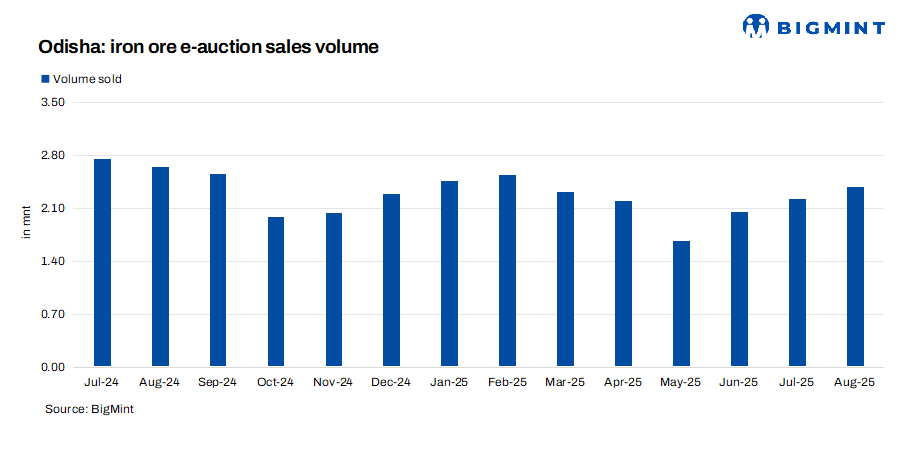Click the Dec-24 volume bar
Viewport: 914px width, 460px height.
point(392,281)
